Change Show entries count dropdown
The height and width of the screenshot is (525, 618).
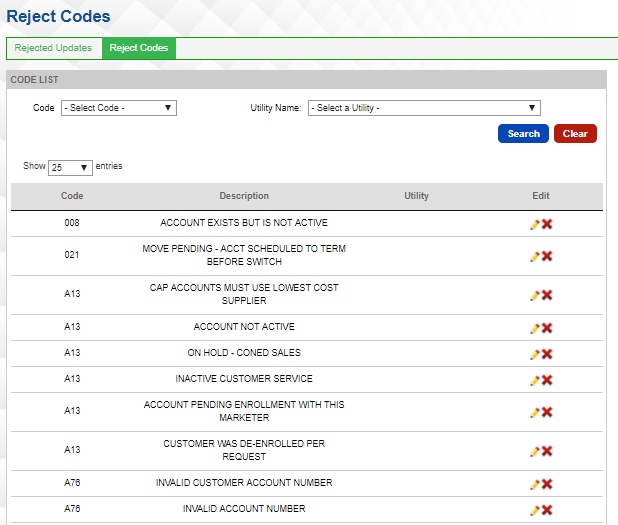click(x=70, y=168)
